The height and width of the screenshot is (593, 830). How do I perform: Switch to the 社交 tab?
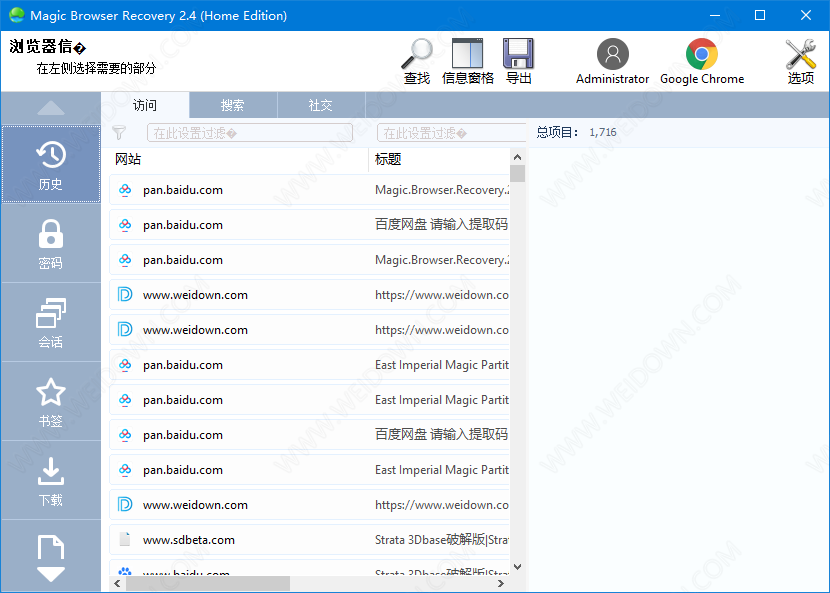click(x=321, y=105)
